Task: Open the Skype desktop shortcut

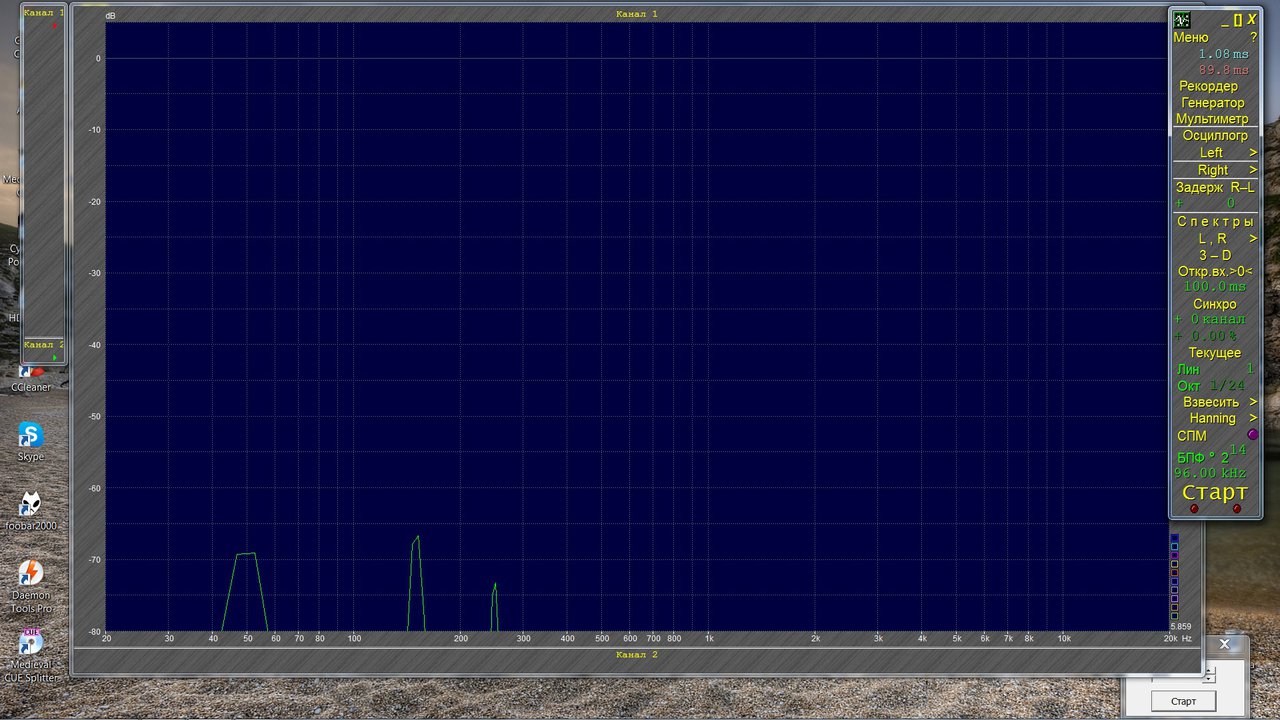Action: click(x=31, y=442)
